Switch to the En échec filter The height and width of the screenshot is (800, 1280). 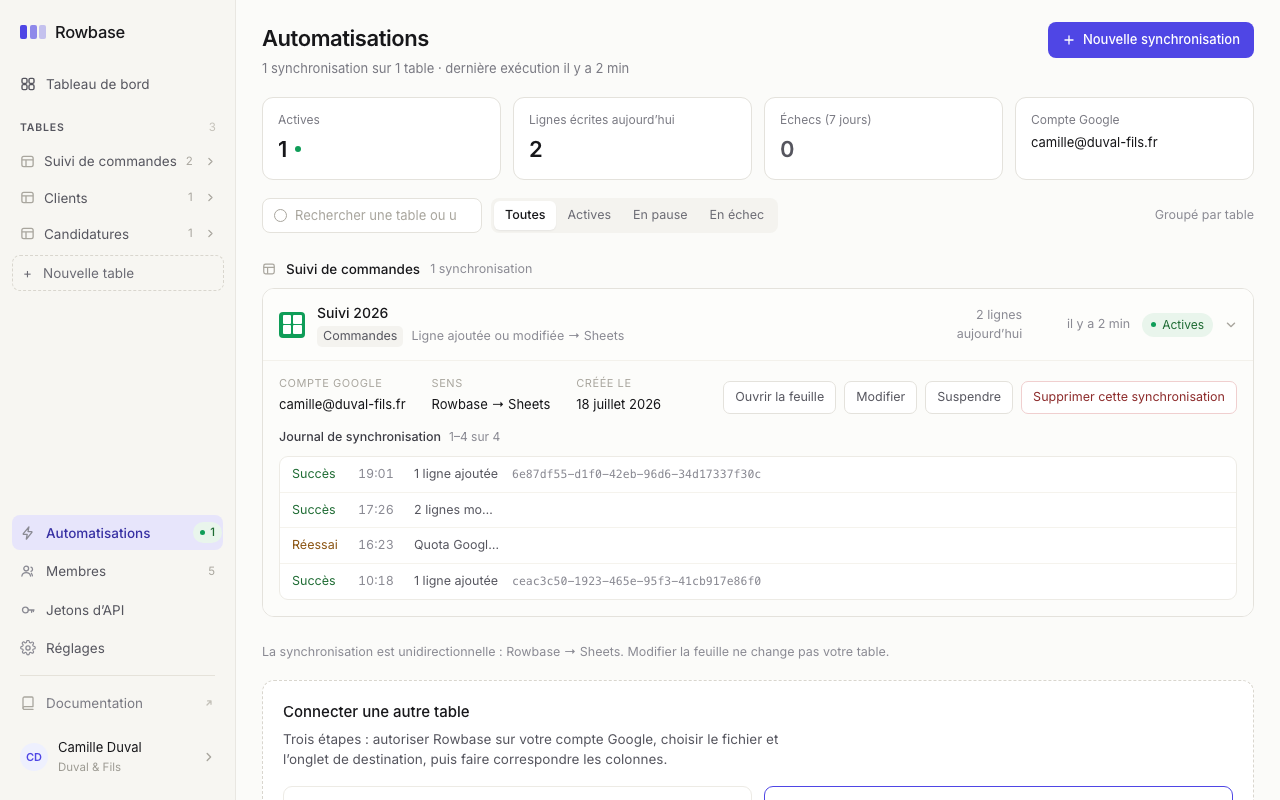coord(737,215)
